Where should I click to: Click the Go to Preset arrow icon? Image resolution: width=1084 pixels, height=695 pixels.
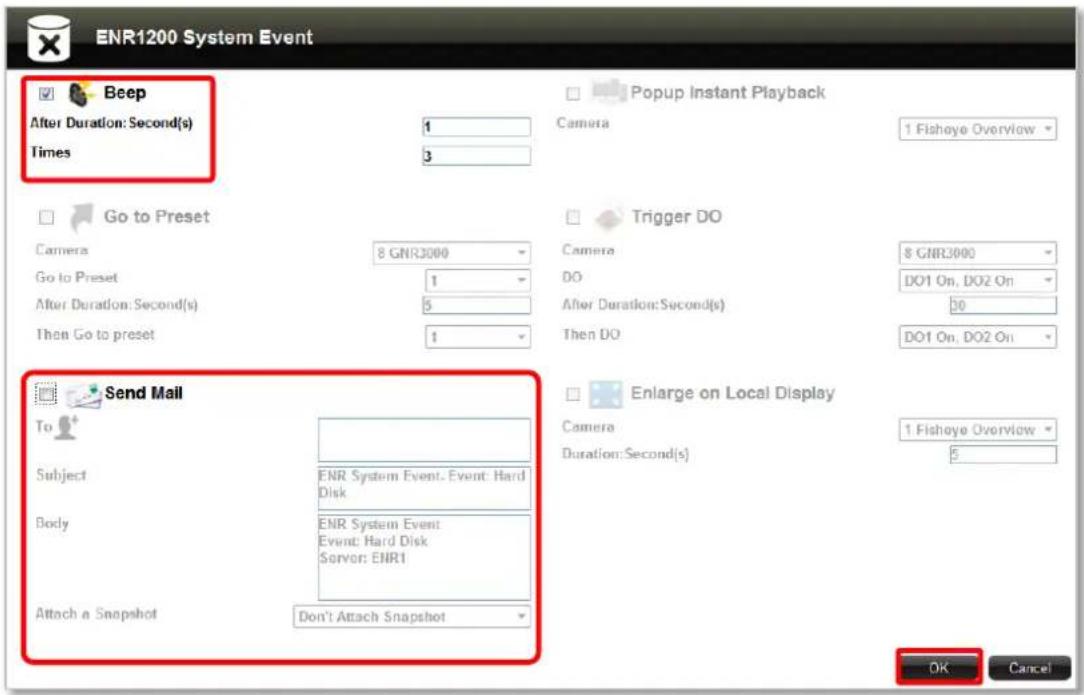coord(82,216)
